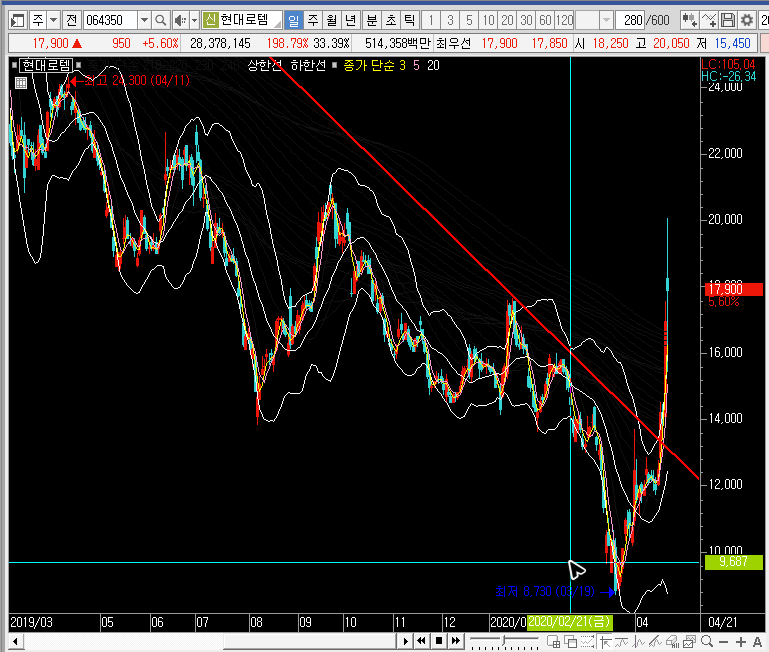769x652 pixels.
Task: Click the highlighted date label 2020/02/21(금)
Action: [569, 622]
